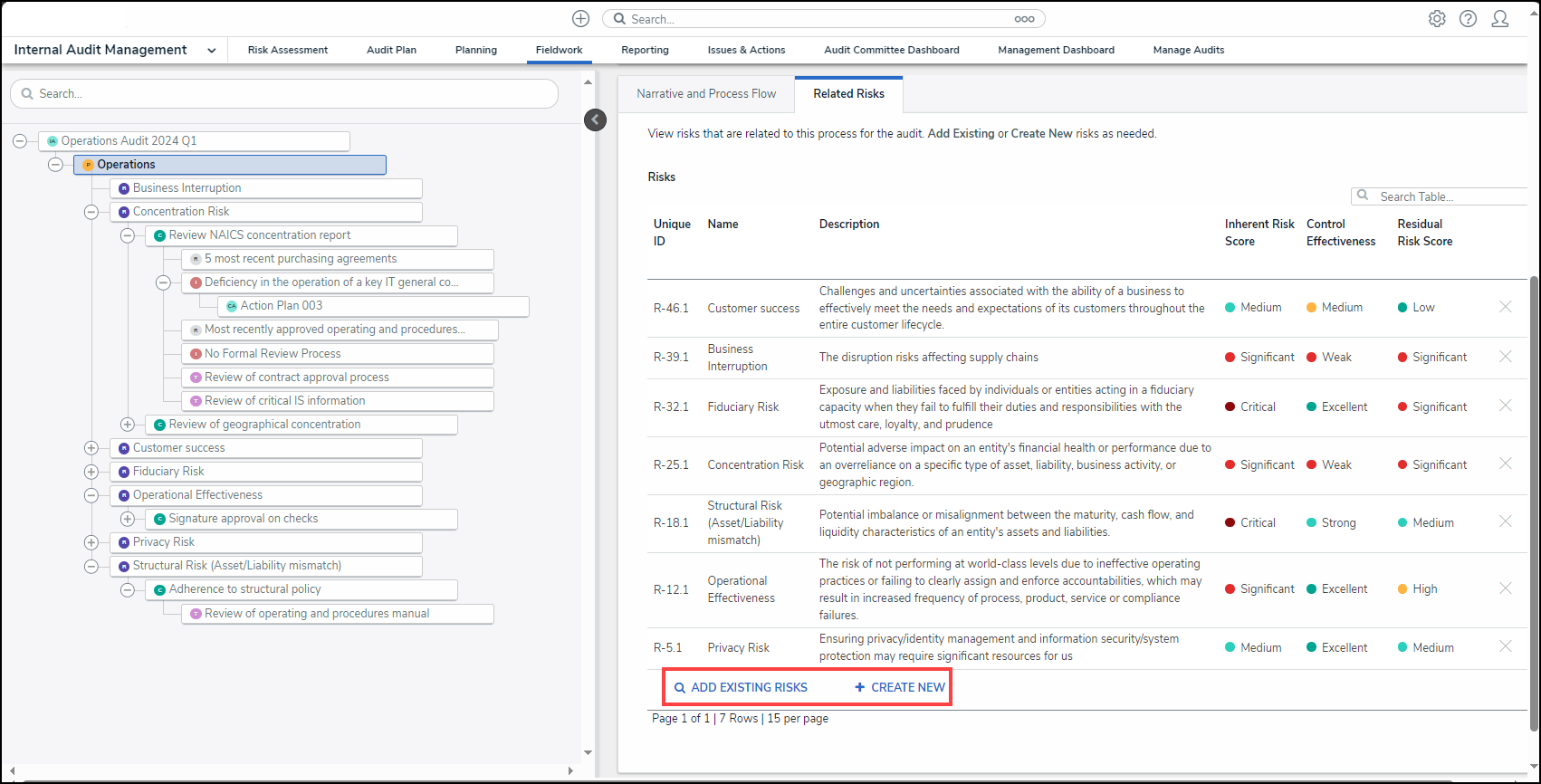Open the help question mark icon
Image resolution: width=1541 pixels, height=784 pixels.
1468,19
